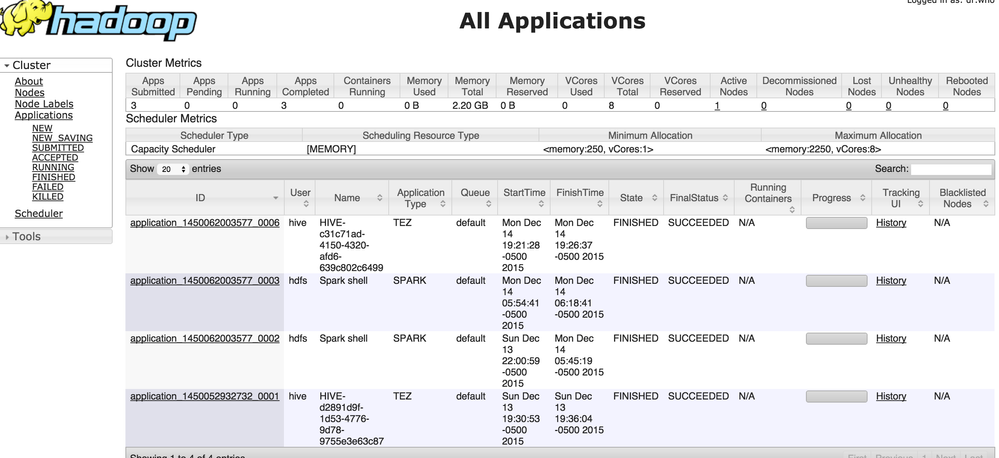
Task: Open application_1450062003577_0002 details
Action: (205, 339)
